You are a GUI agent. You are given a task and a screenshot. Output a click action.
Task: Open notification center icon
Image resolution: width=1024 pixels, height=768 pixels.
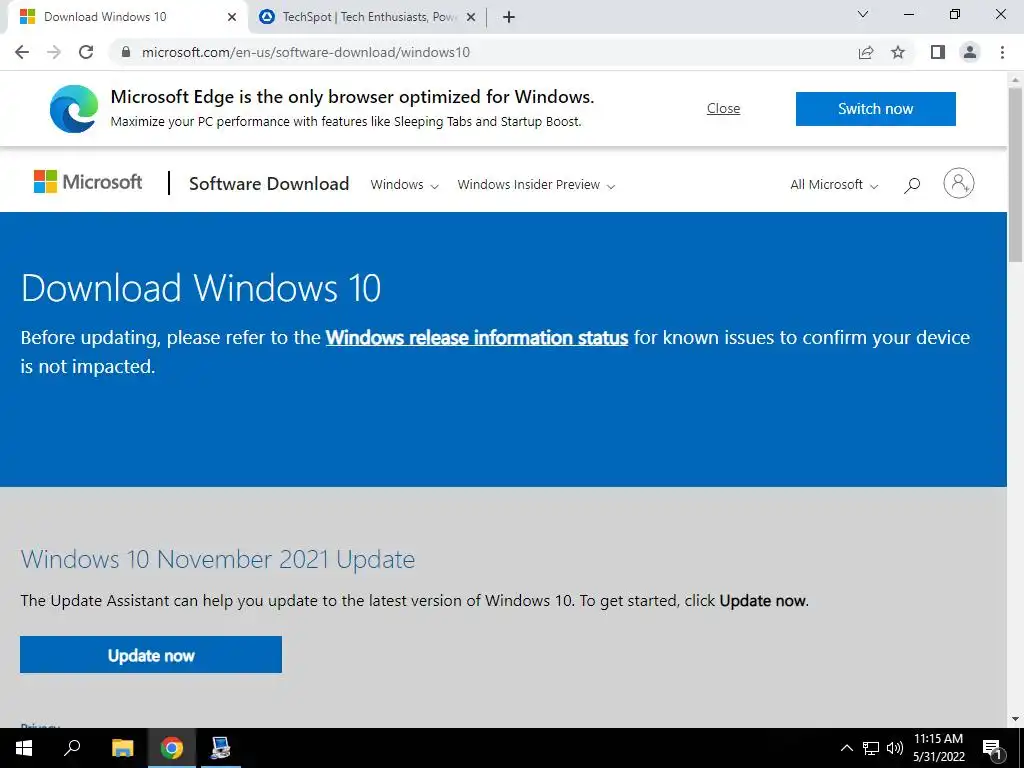(x=993, y=748)
